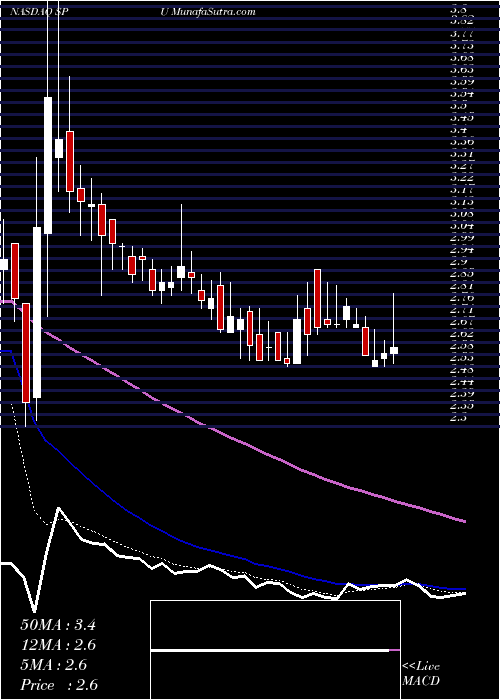Click the '<<Live' label beside the inset
The width and height of the screenshot is (500, 700).
421,667
